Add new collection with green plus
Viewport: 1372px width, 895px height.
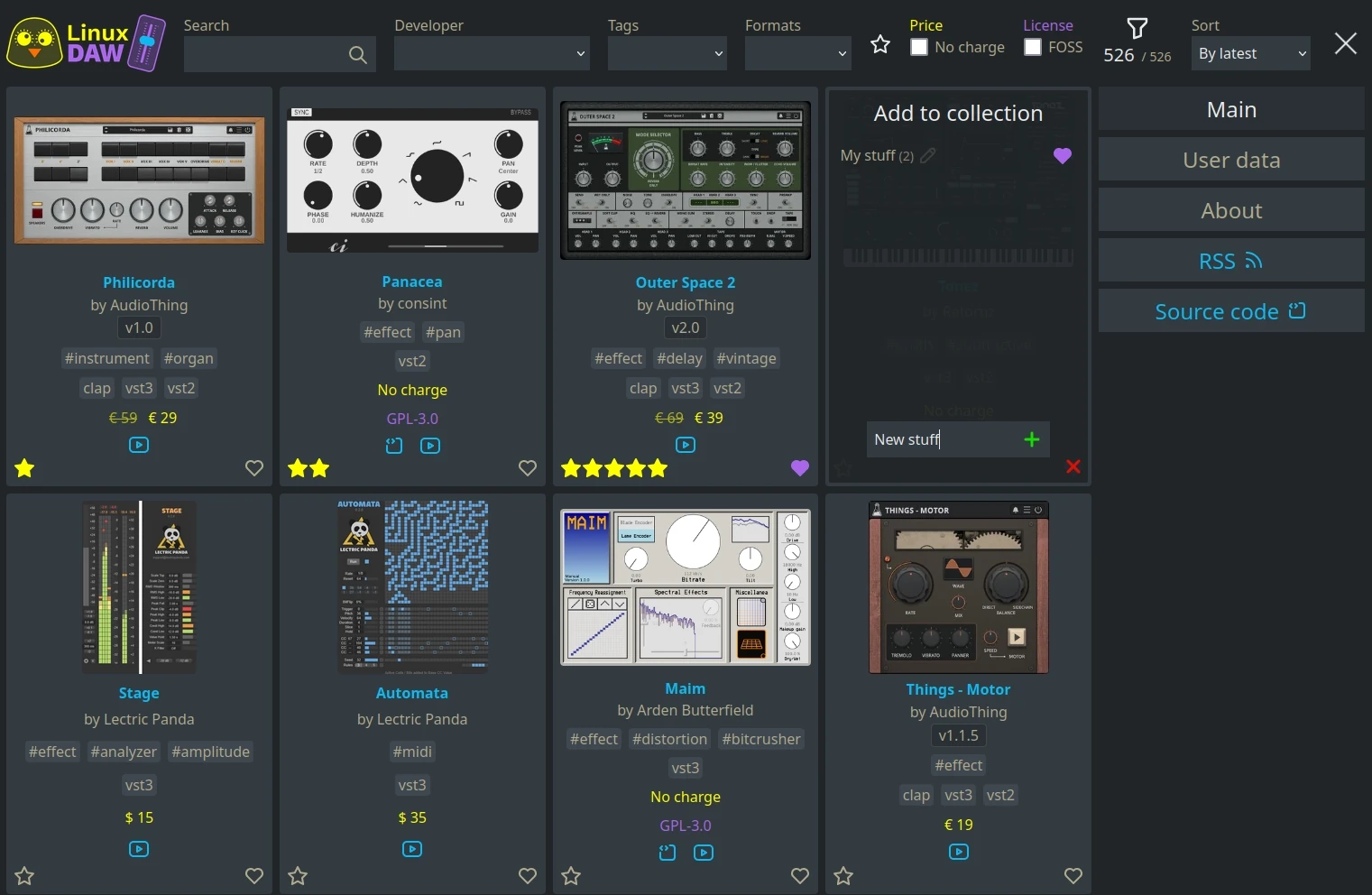click(x=1032, y=439)
